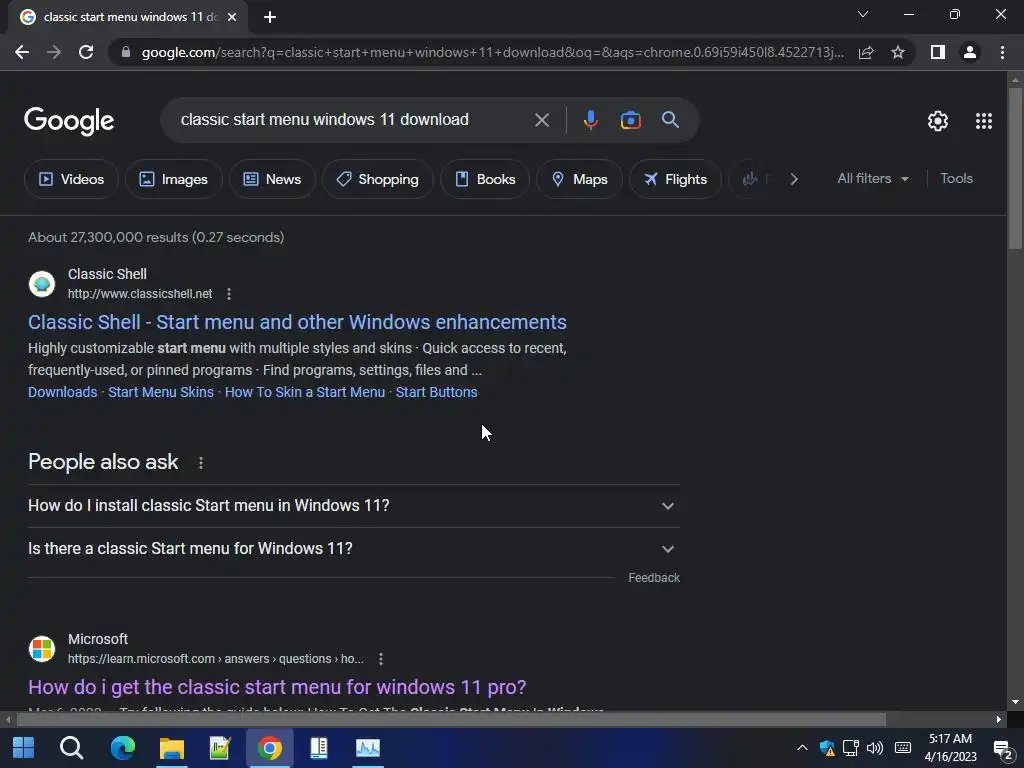Screen dimensions: 1024x768
Task: Show more search filter chips
Action: click(x=794, y=179)
